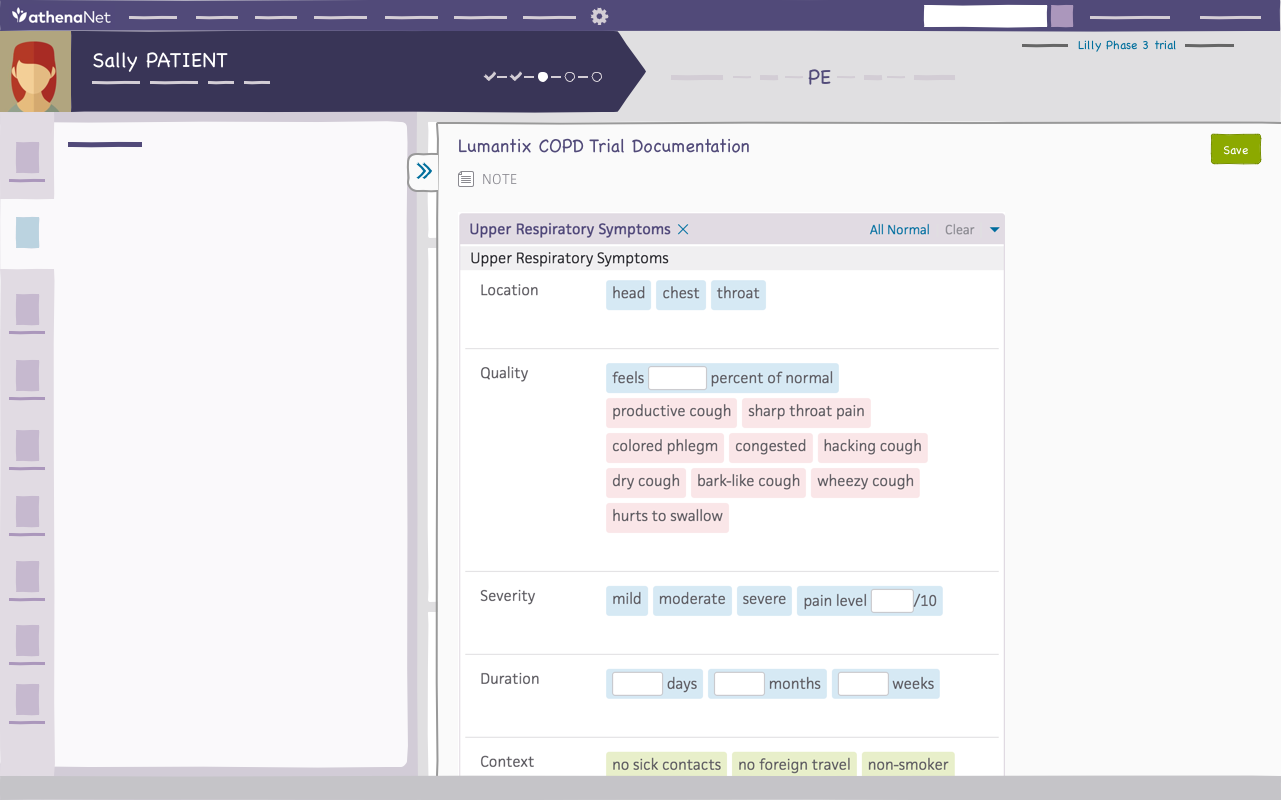The width and height of the screenshot is (1281, 800).
Task: Click the first checkmark step in progress indicator
Action: (490, 76)
